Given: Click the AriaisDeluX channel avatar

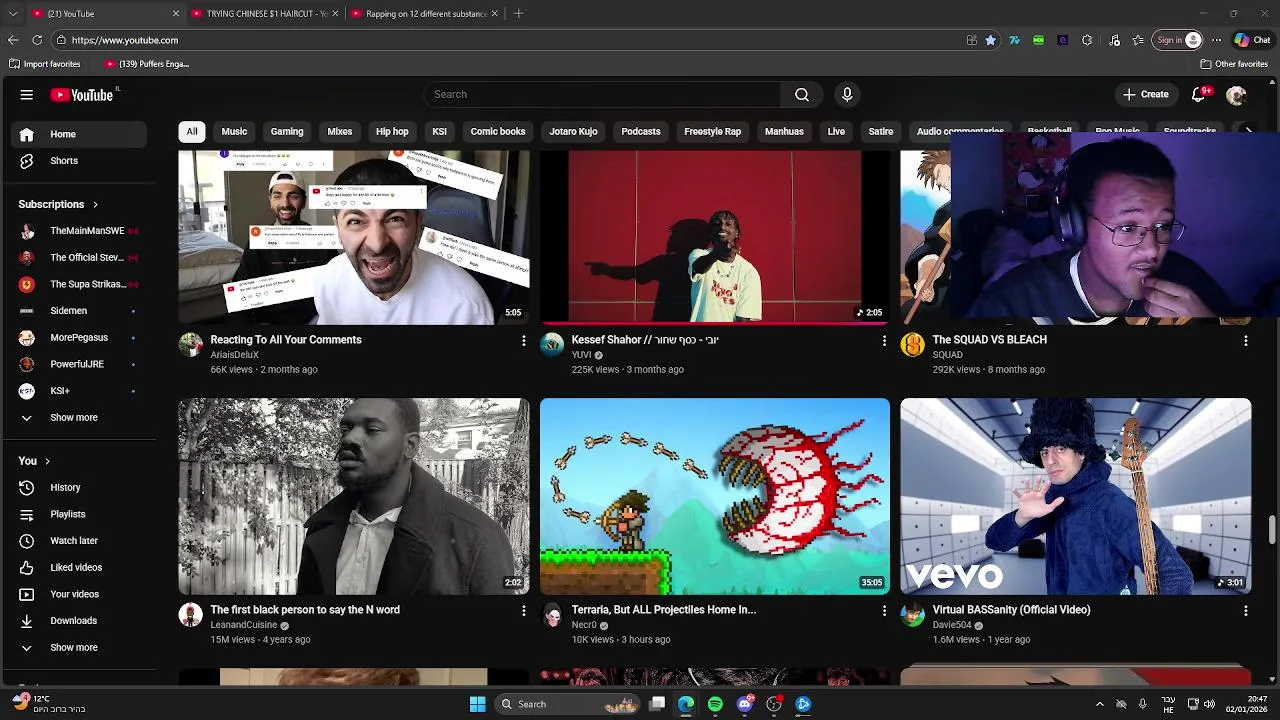Looking at the screenshot, I should click(190, 345).
